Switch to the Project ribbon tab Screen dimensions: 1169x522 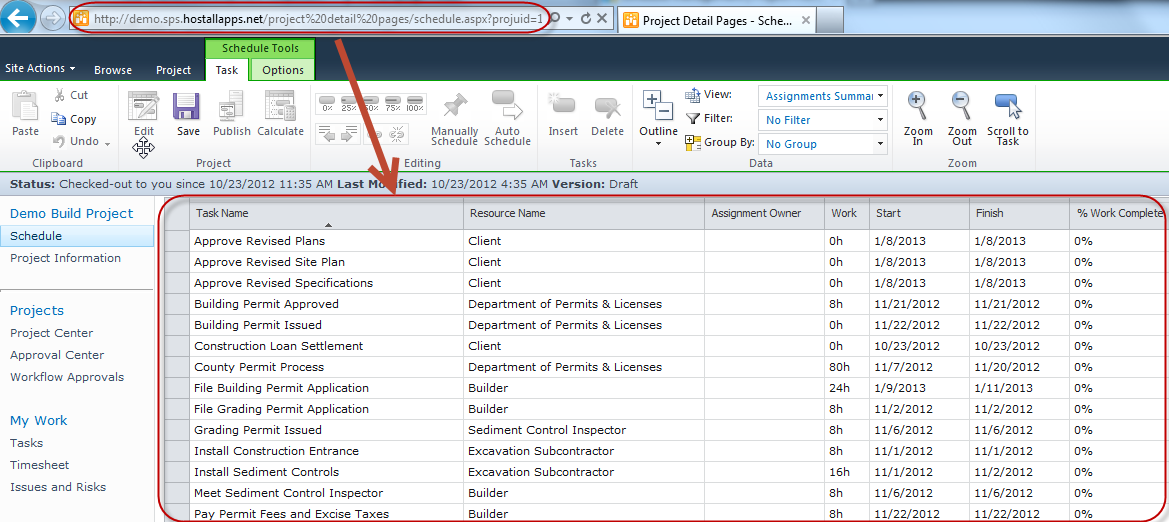click(x=173, y=70)
